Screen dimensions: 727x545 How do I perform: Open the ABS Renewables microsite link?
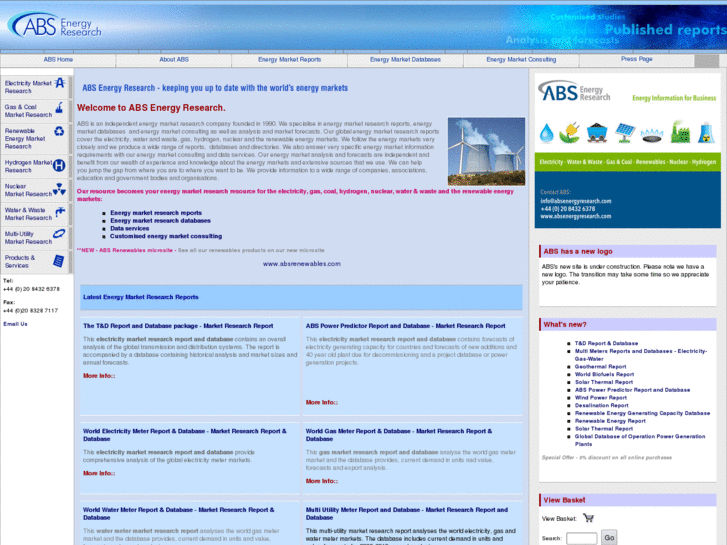125,250
